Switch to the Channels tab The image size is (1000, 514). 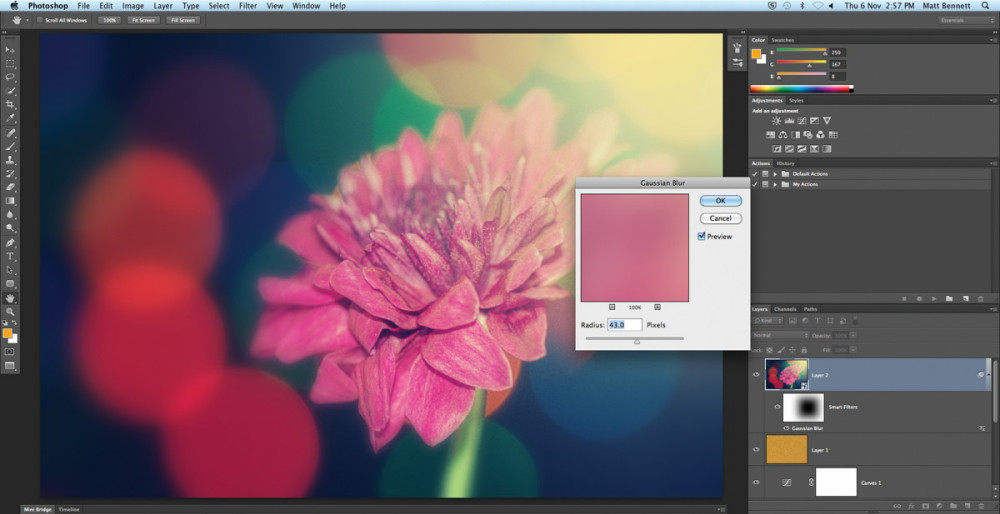785,309
